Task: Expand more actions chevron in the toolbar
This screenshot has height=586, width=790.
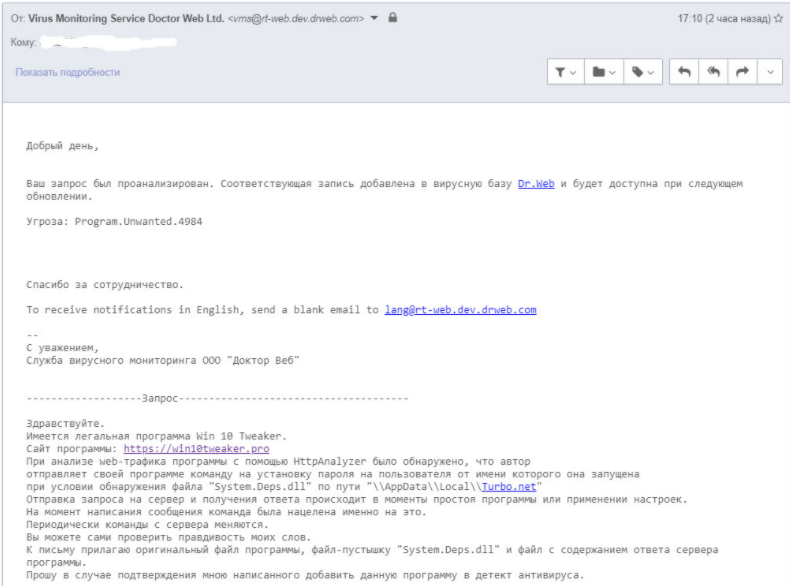Action: [x=770, y=72]
